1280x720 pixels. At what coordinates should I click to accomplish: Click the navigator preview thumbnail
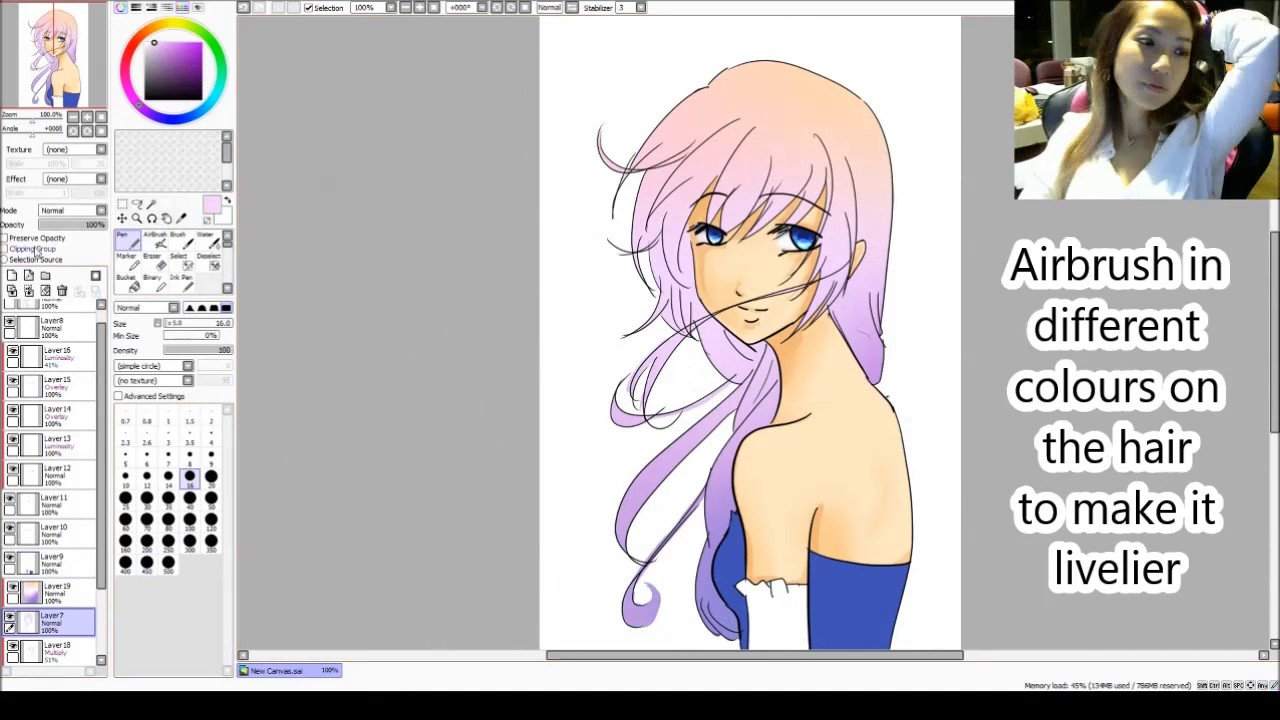click(54, 54)
